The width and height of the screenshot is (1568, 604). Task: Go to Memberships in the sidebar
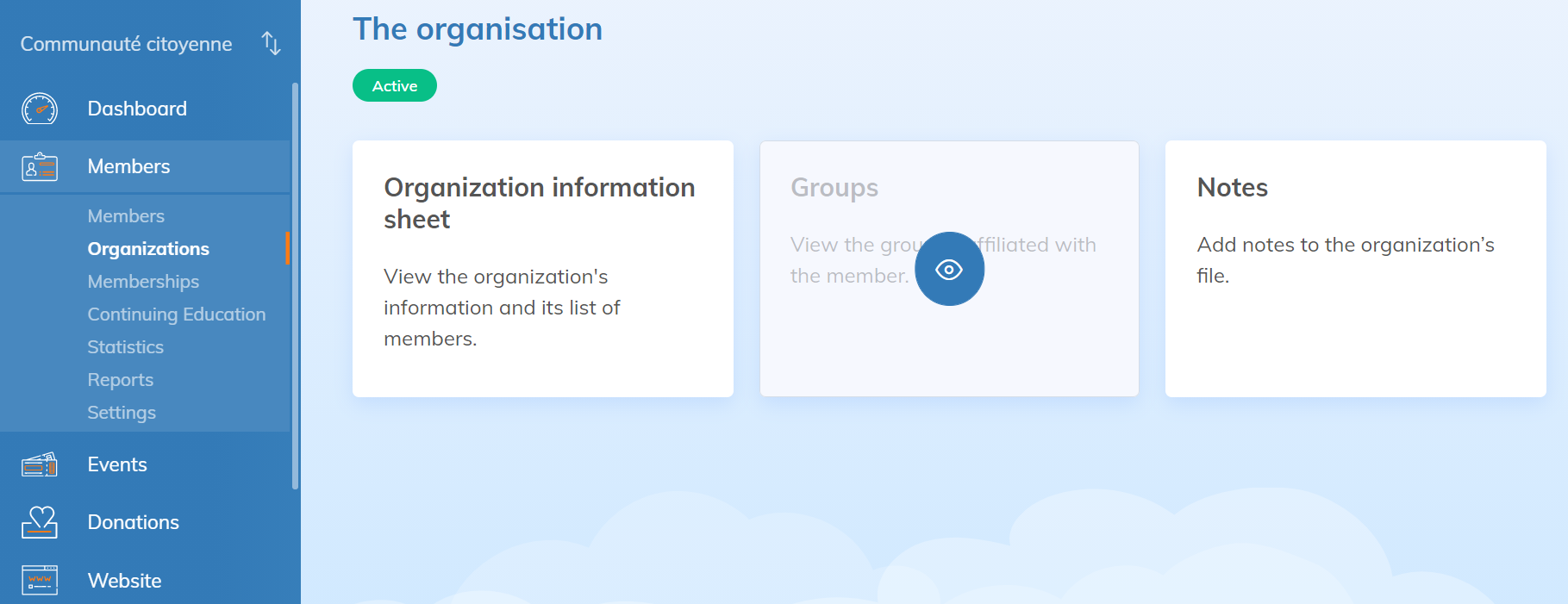(143, 282)
